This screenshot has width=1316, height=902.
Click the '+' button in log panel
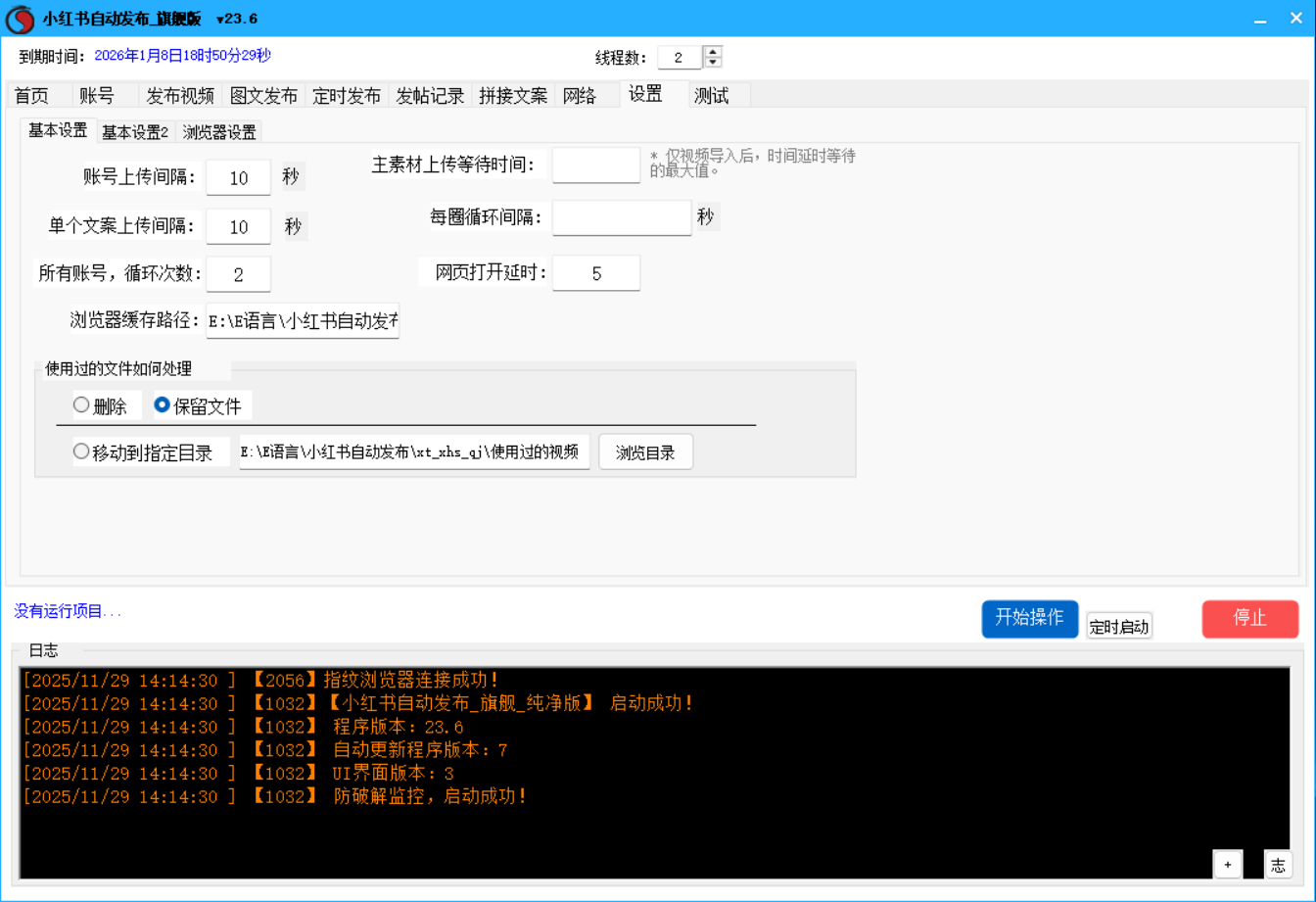click(x=1227, y=864)
